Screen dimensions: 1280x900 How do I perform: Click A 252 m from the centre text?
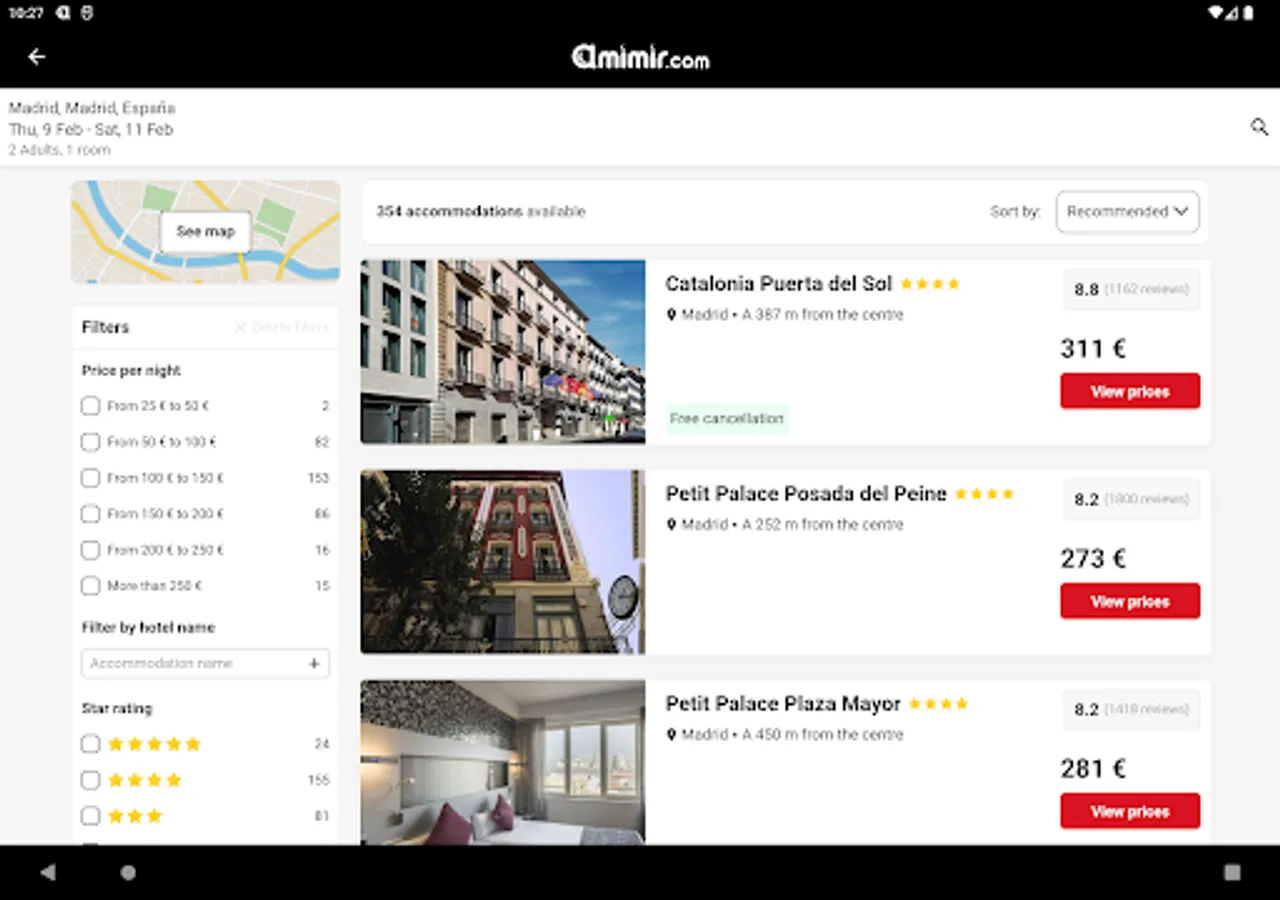coord(823,525)
